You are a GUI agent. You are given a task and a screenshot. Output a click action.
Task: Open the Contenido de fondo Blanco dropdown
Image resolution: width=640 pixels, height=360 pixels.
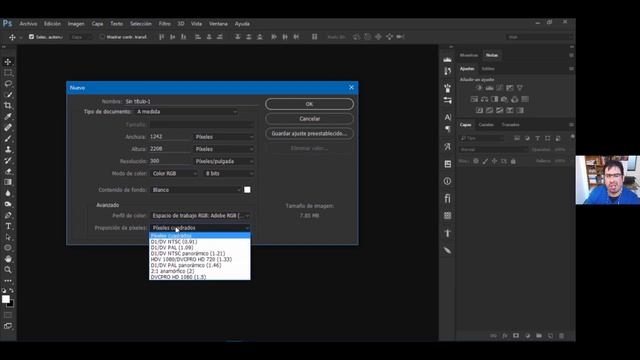(x=196, y=190)
